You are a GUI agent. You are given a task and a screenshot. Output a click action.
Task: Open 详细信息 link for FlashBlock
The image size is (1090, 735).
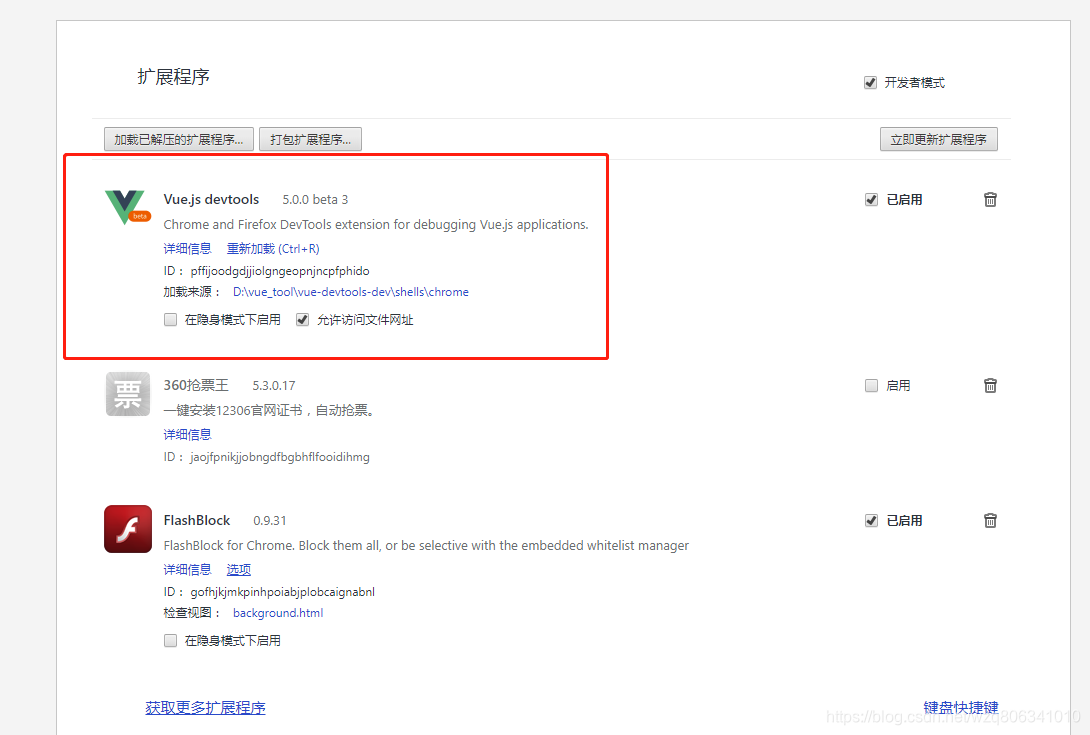pyautogui.click(x=187, y=570)
